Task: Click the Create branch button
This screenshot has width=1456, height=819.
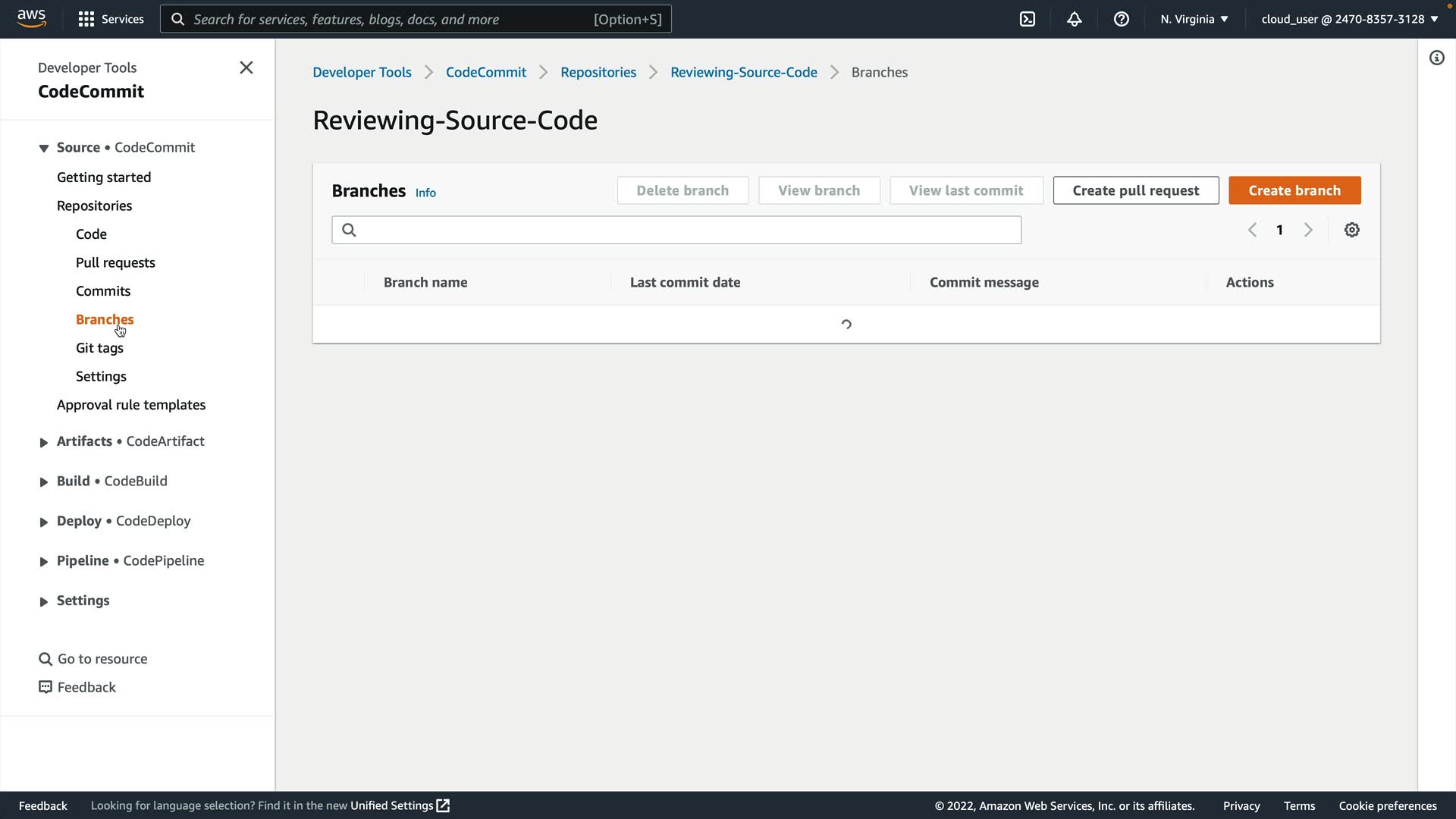Action: click(1294, 190)
